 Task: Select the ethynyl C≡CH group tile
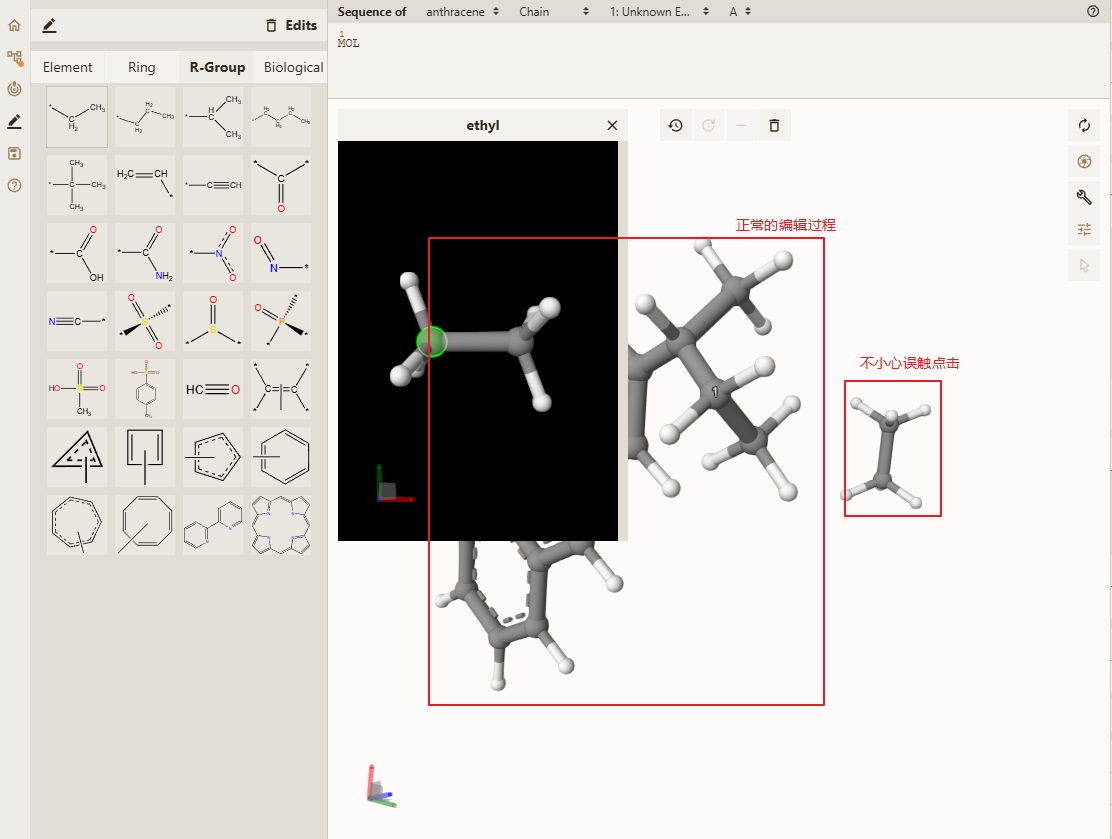coord(213,185)
